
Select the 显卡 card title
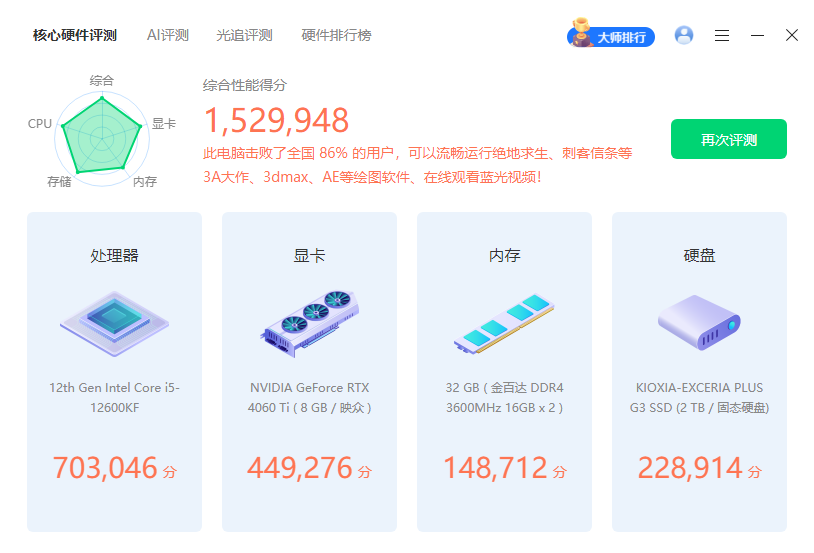(309, 255)
